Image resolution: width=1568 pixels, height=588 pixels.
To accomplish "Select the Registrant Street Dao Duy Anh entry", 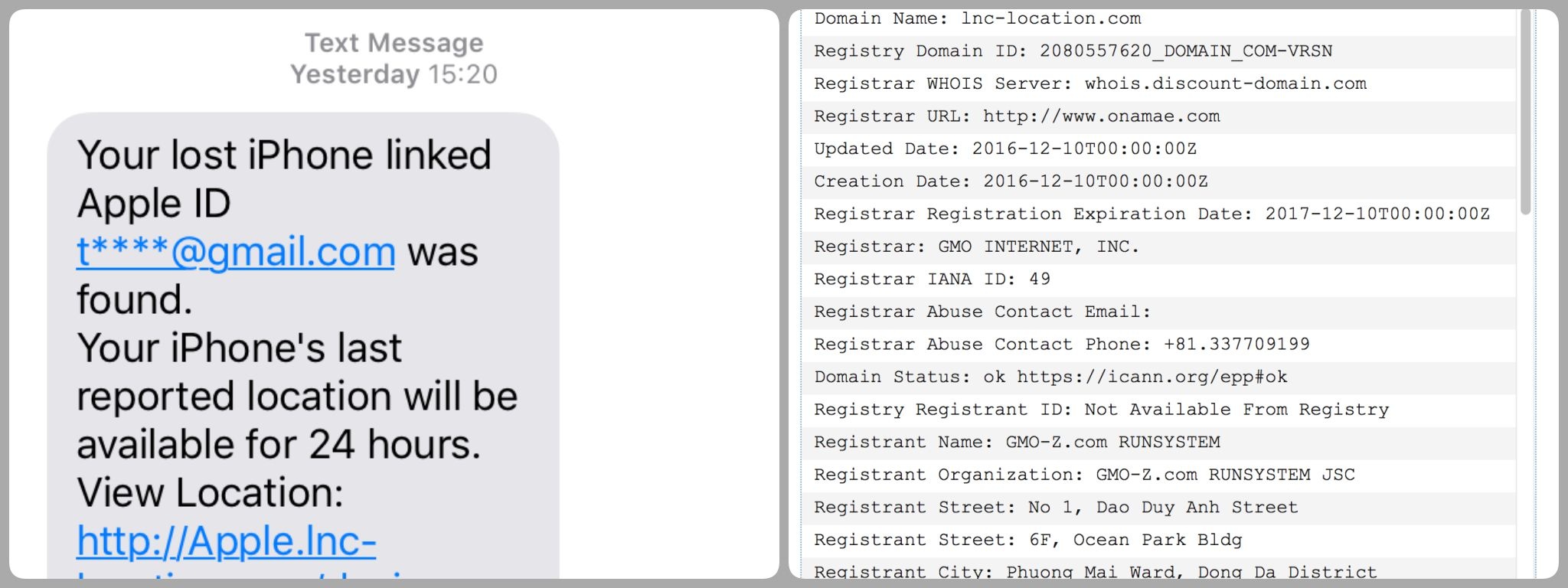I will 1055,506.
